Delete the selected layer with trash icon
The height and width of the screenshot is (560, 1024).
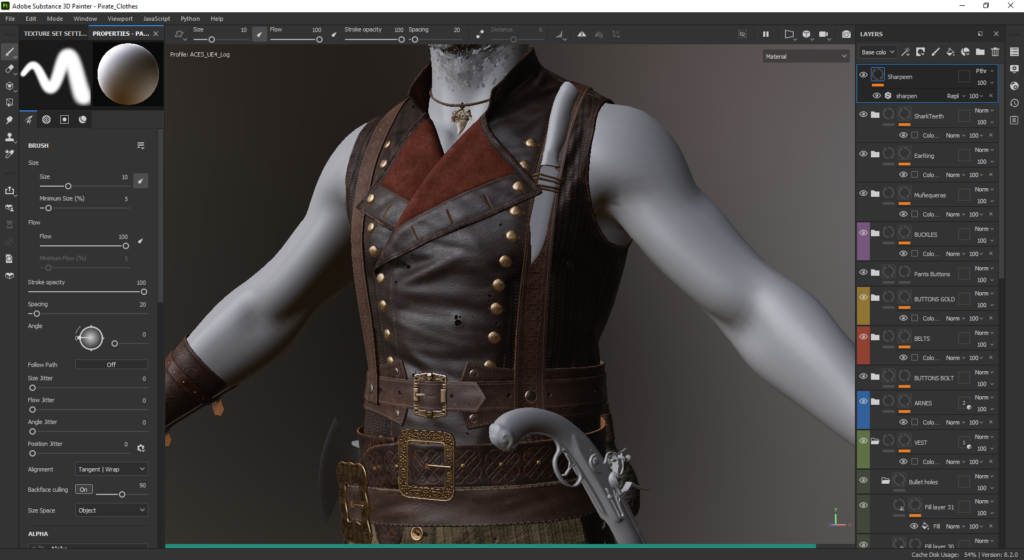click(x=995, y=52)
